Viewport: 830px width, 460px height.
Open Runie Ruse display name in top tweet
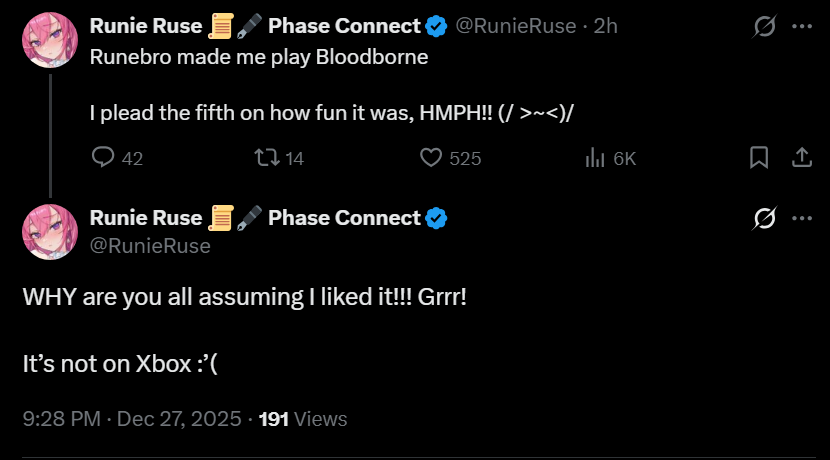click(x=146, y=26)
